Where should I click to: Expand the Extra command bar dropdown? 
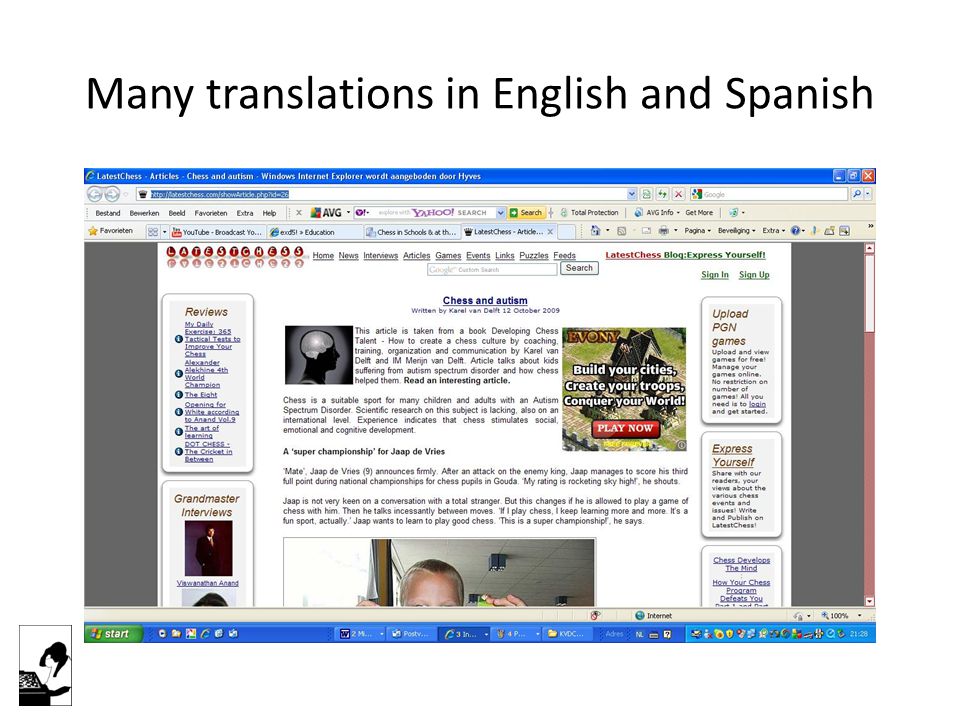(774, 231)
